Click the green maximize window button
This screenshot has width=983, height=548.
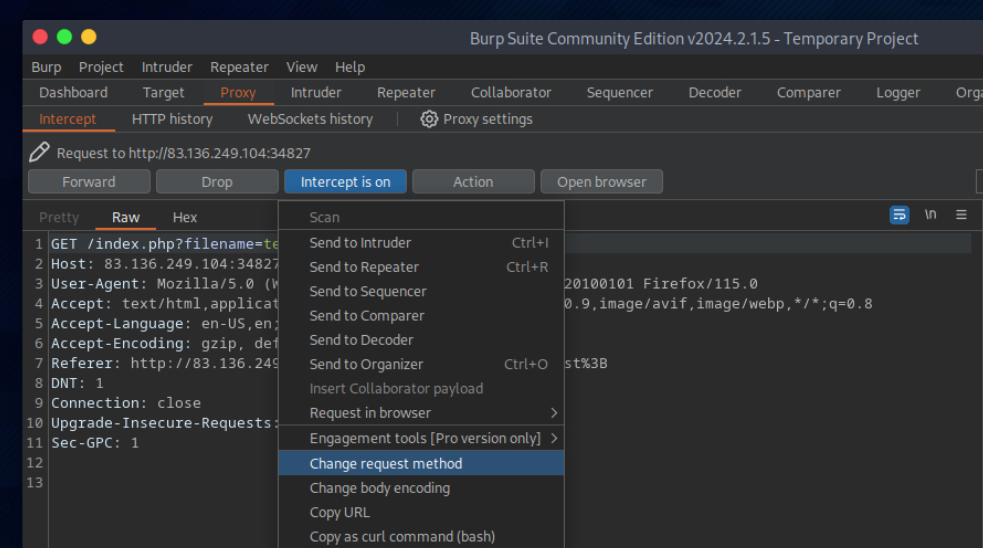click(64, 37)
